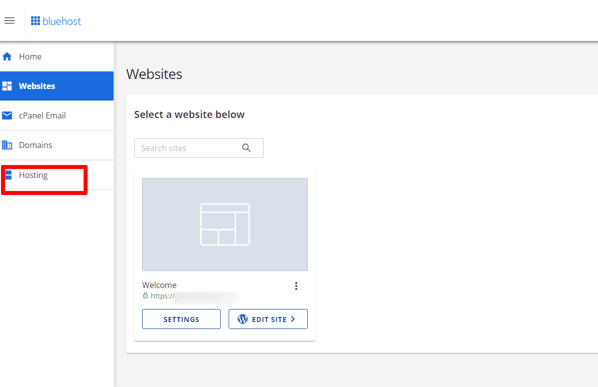Click the green padlock icon

pyautogui.click(x=145, y=295)
